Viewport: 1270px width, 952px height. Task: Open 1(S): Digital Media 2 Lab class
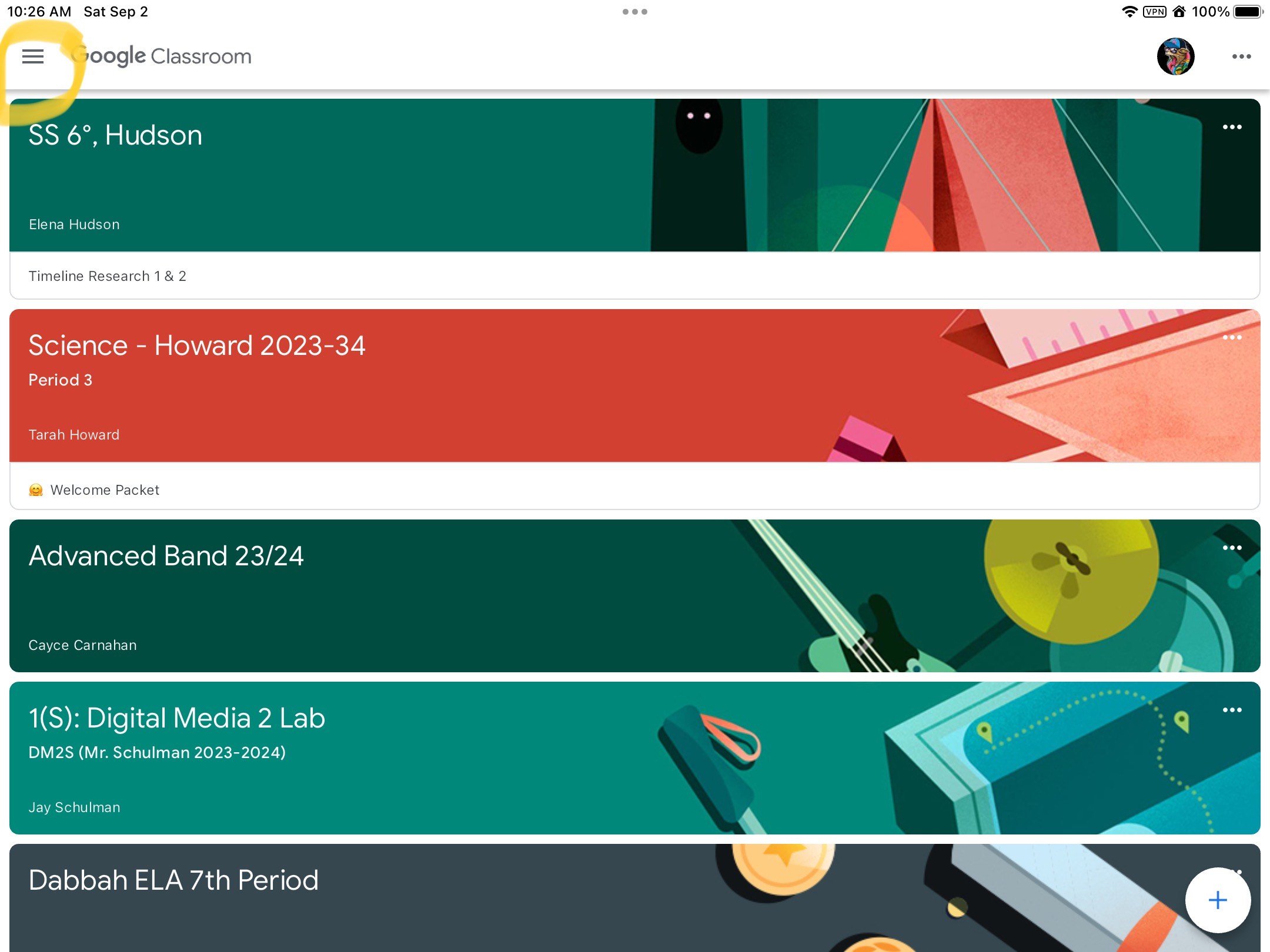[635, 758]
